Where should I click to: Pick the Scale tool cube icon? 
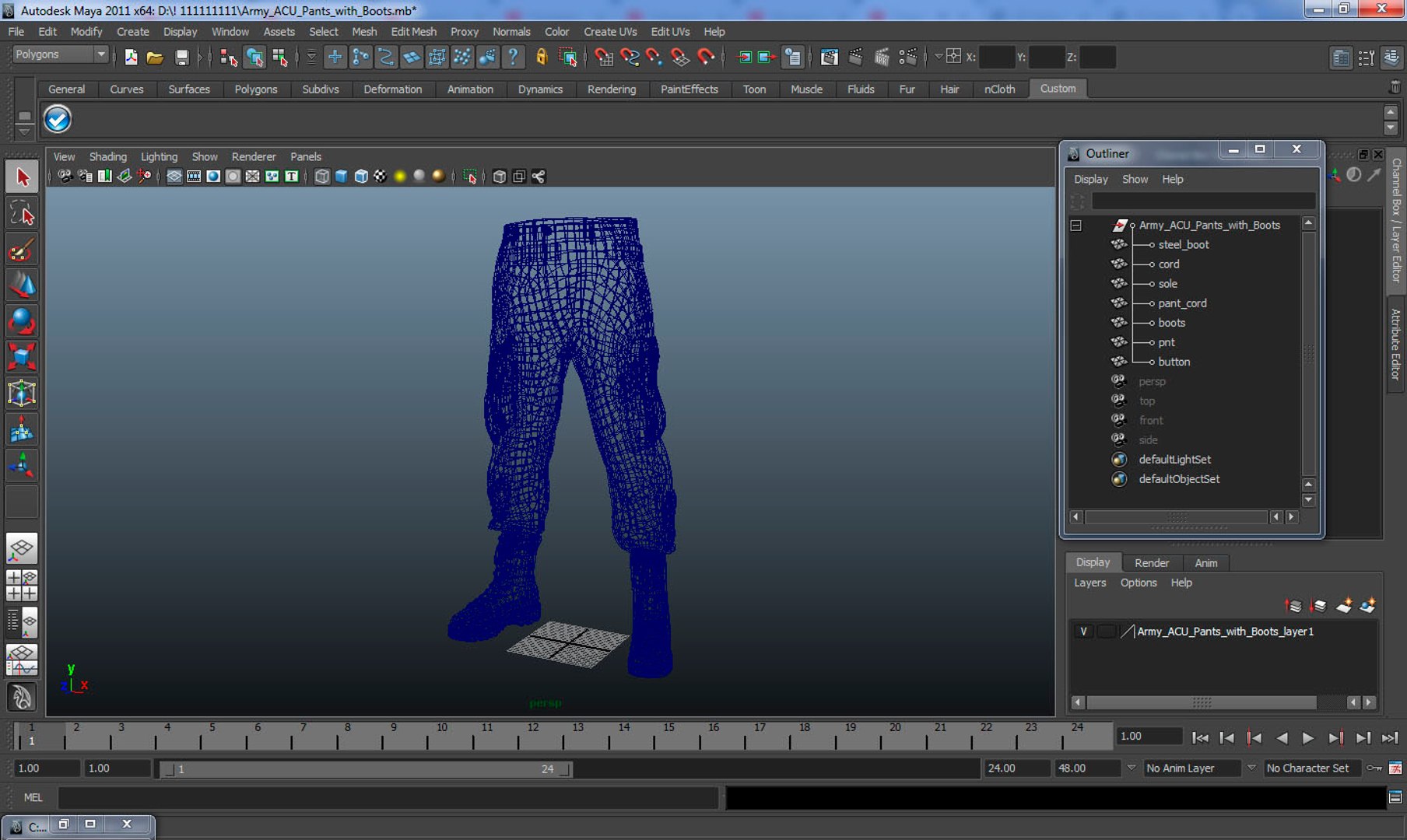point(22,357)
